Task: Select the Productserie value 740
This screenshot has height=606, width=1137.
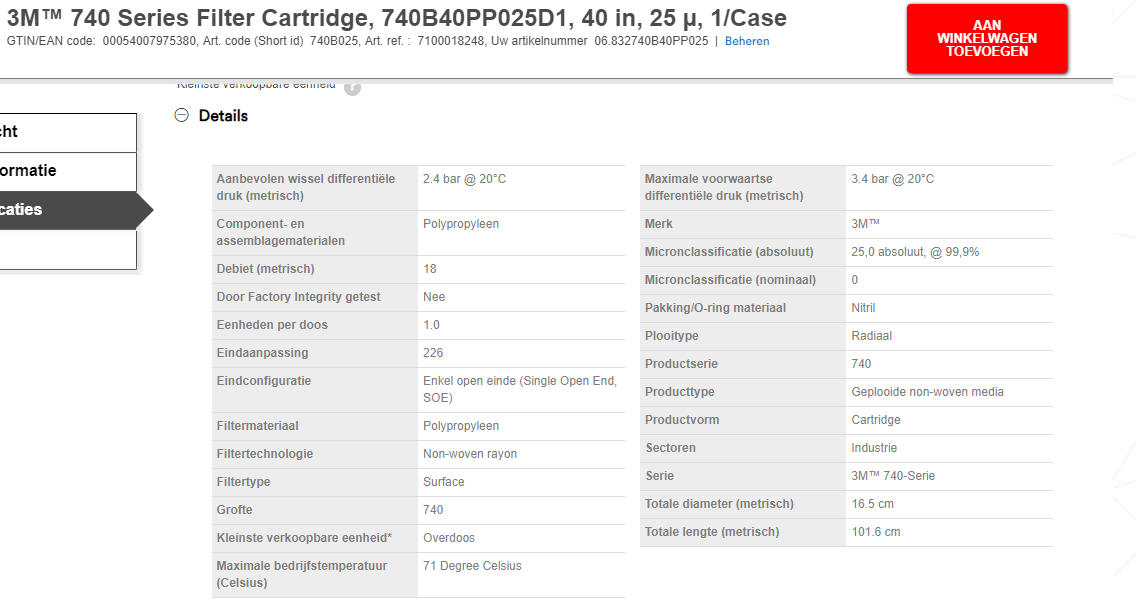Action: coord(861,364)
